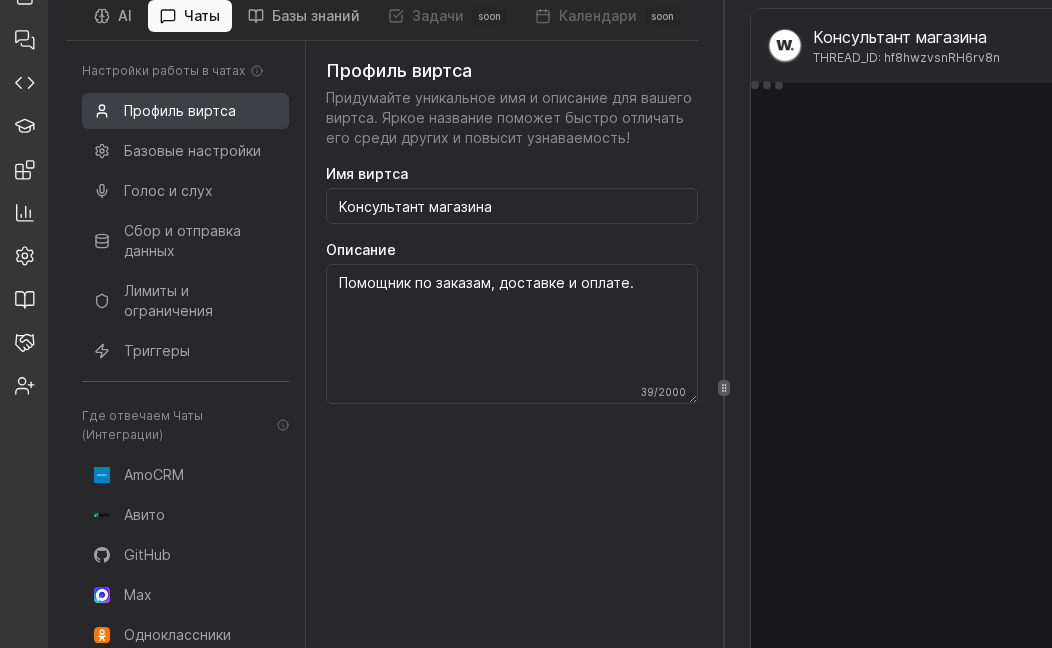Click the add-user icon at sidebar bottom
Viewport: 1052px width, 648px height.
[x=24, y=386]
